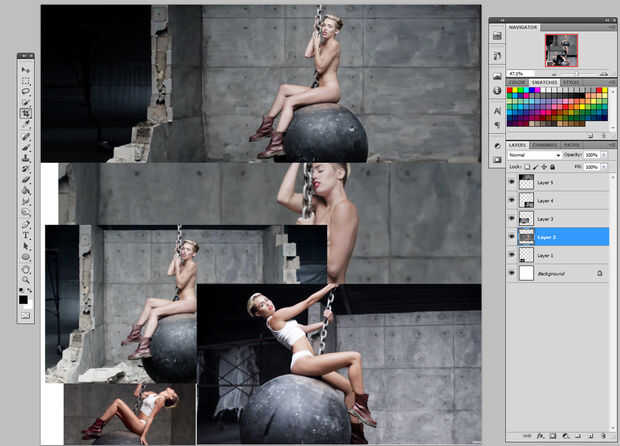Hide the Background layer eye icon
This screenshot has width=620, height=446.
tap(512, 273)
